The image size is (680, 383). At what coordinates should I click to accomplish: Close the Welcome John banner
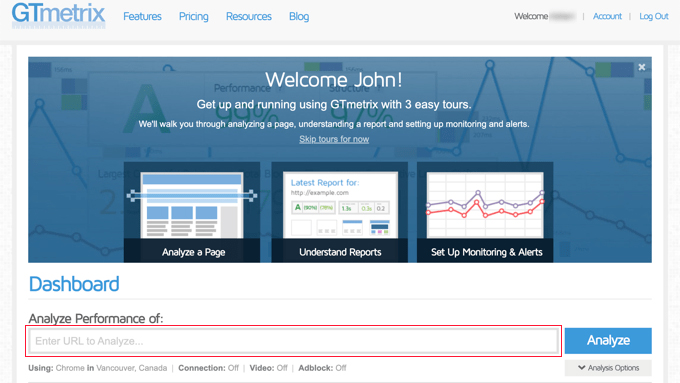(x=642, y=67)
